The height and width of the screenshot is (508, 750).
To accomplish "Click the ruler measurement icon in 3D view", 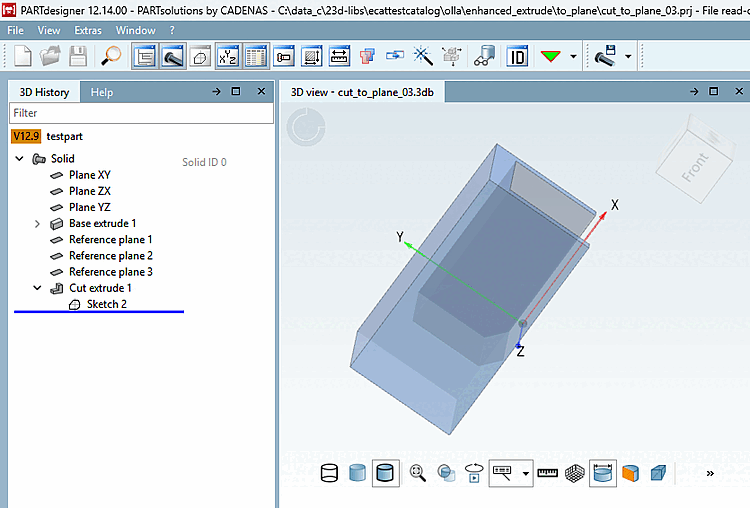I will click(x=548, y=473).
